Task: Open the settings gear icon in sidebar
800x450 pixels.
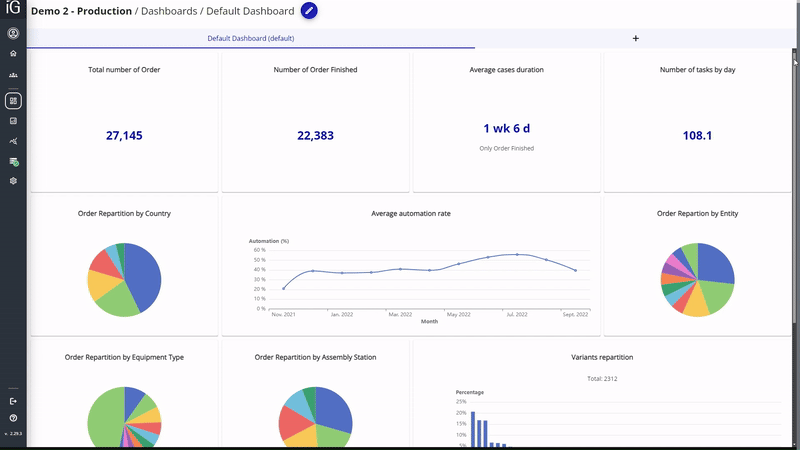Action: [x=13, y=181]
